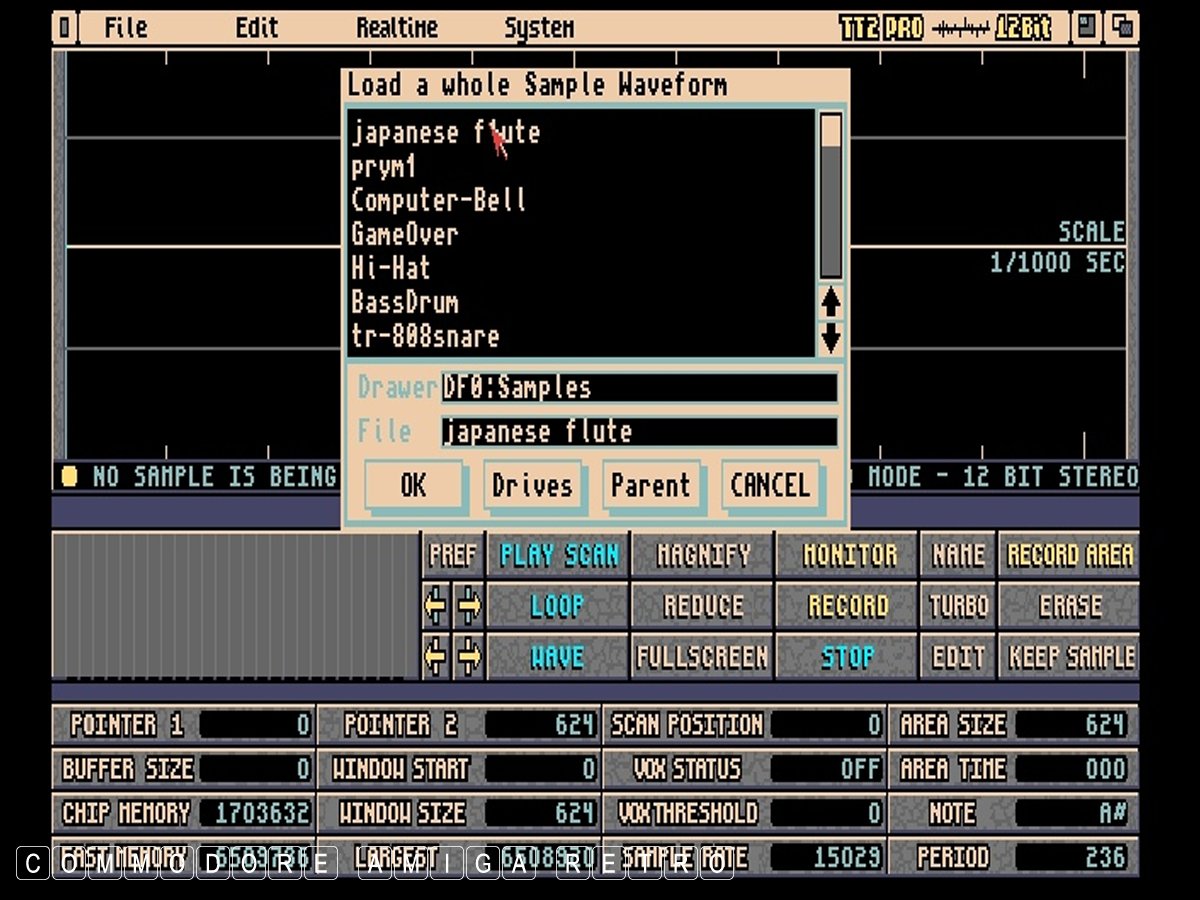Enable TURBO mode
Image resolution: width=1200 pixels, height=900 pixels.
[x=958, y=606]
